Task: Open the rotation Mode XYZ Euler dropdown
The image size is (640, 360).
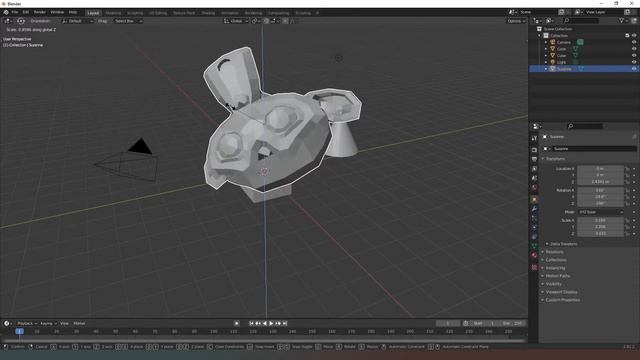Action: 601,212
